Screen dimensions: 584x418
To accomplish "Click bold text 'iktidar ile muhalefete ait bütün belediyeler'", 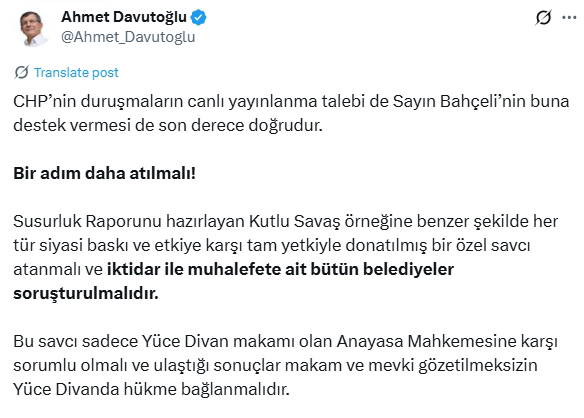I will [x=280, y=269].
